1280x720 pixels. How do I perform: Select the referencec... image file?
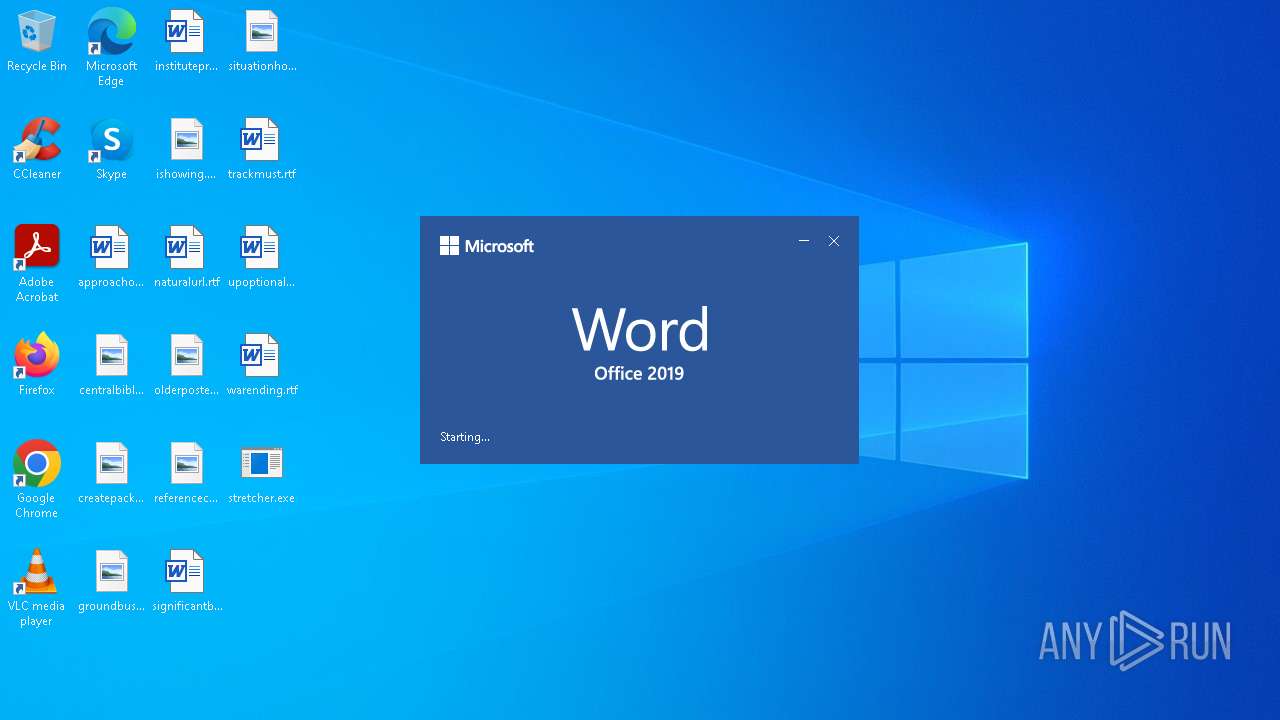186,473
